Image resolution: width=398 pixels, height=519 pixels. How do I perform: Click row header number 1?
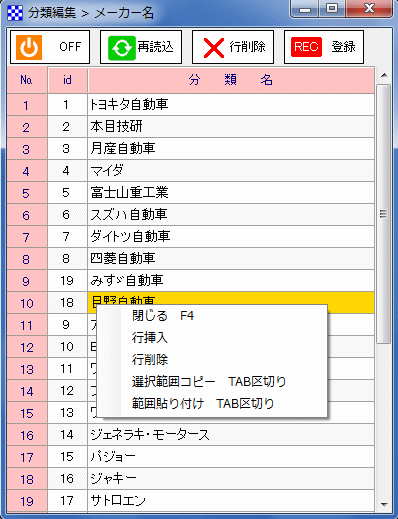click(x=27, y=105)
